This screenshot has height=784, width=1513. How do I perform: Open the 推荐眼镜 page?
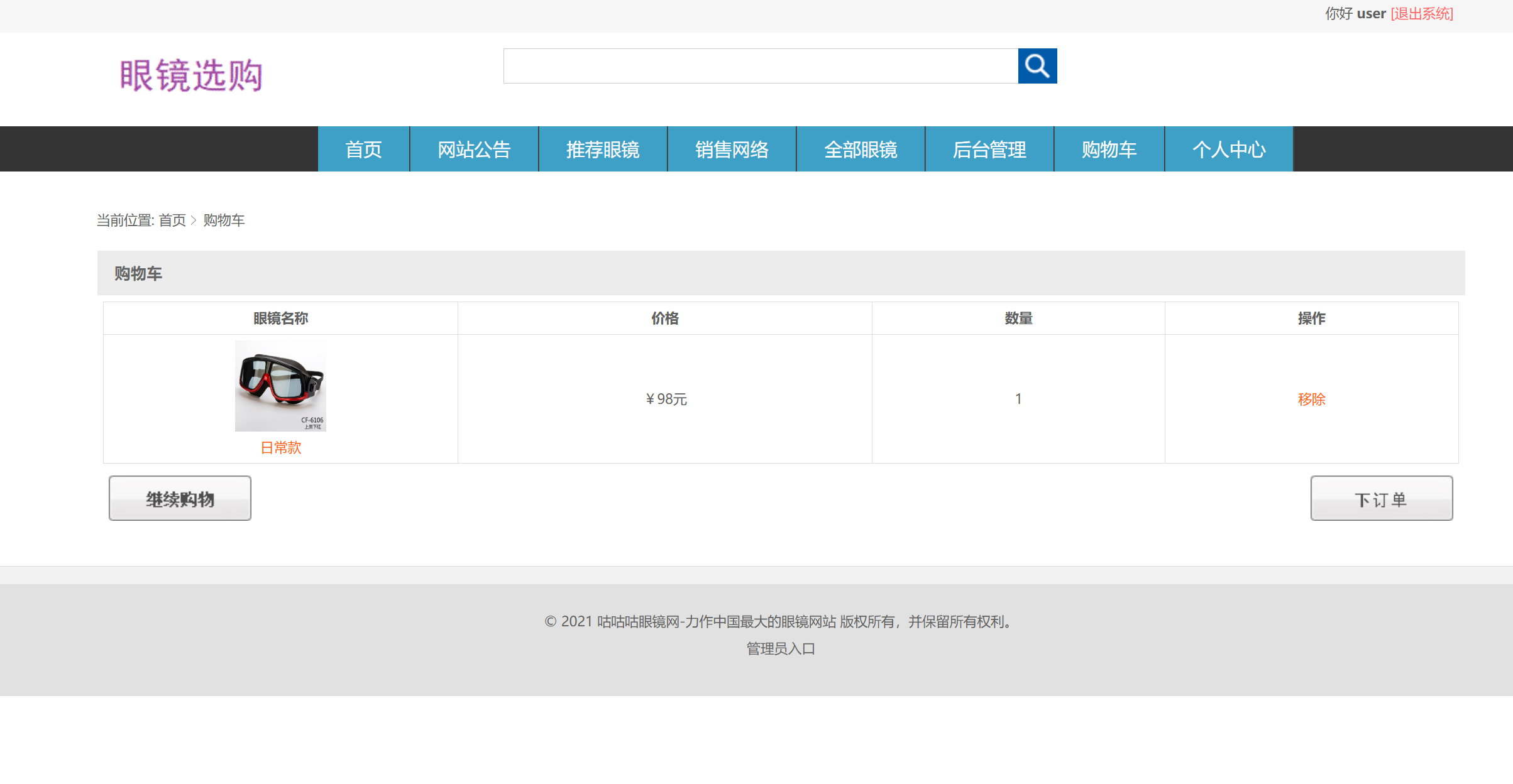[x=602, y=149]
